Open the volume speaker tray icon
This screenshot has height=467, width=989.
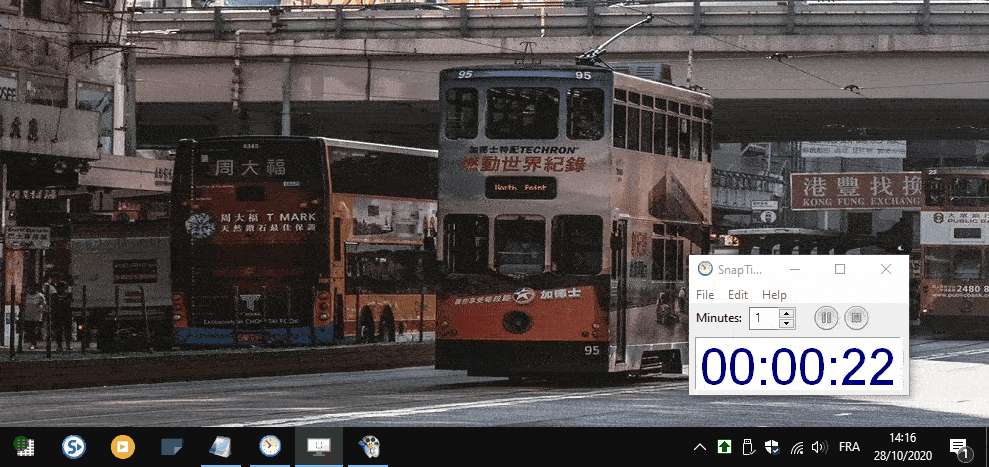tap(819, 447)
